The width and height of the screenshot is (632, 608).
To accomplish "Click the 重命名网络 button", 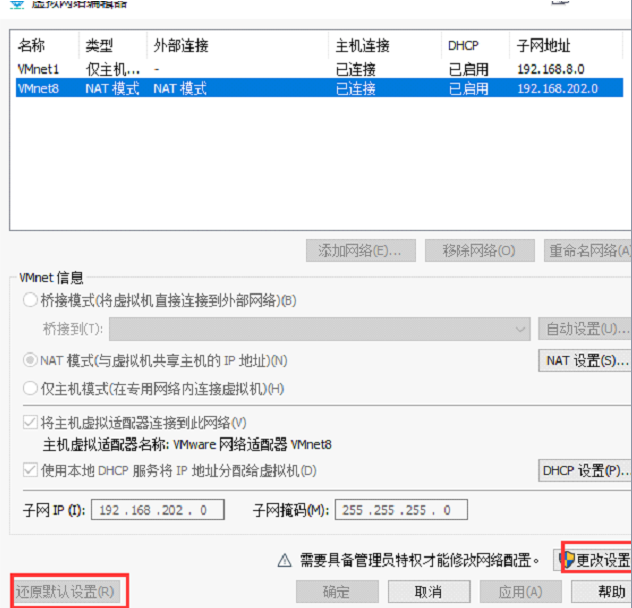I will tap(588, 250).
